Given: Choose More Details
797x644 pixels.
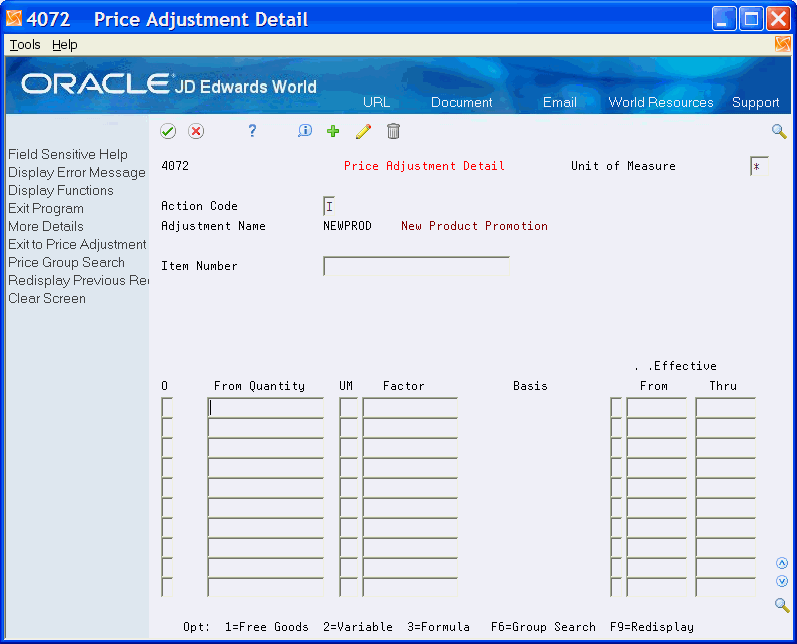Looking at the screenshot, I should coord(46,226).
